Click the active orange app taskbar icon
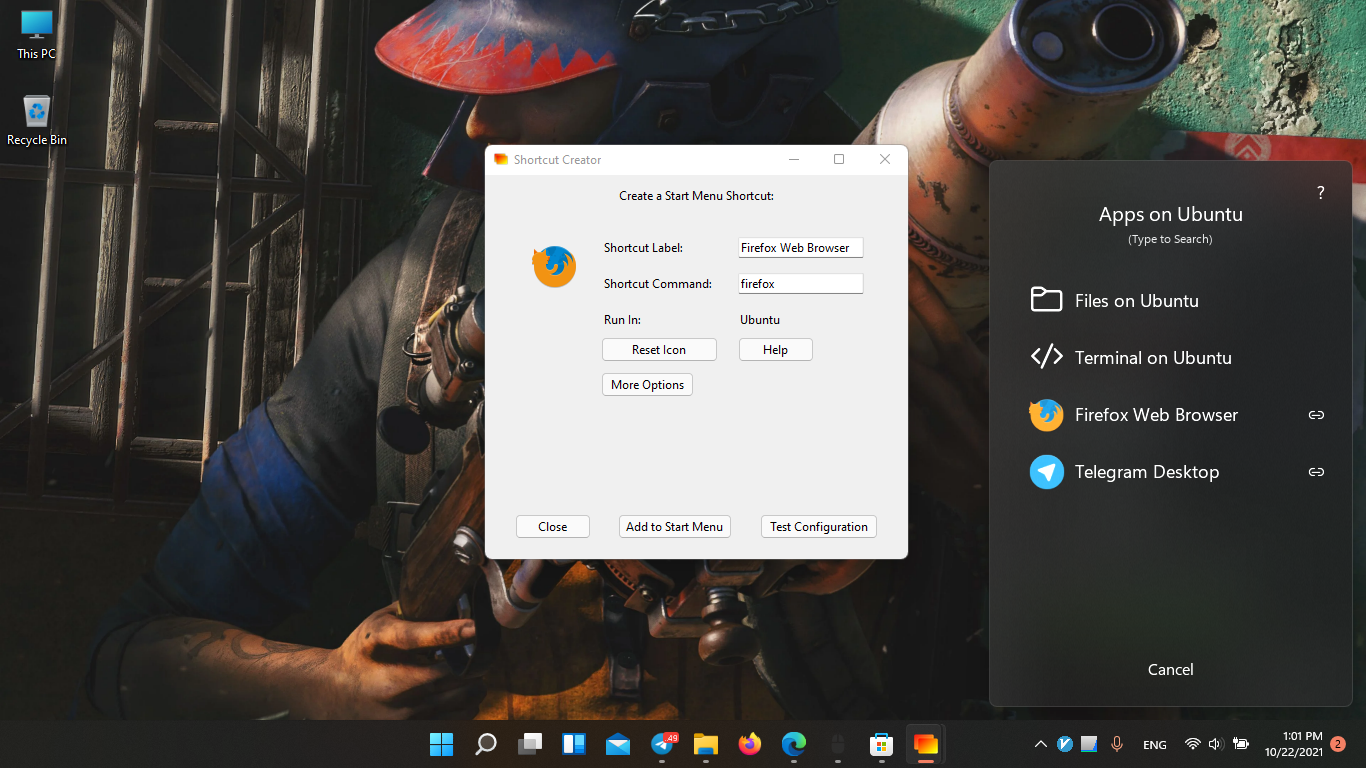Image resolution: width=1366 pixels, height=768 pixels. point(925,744)
